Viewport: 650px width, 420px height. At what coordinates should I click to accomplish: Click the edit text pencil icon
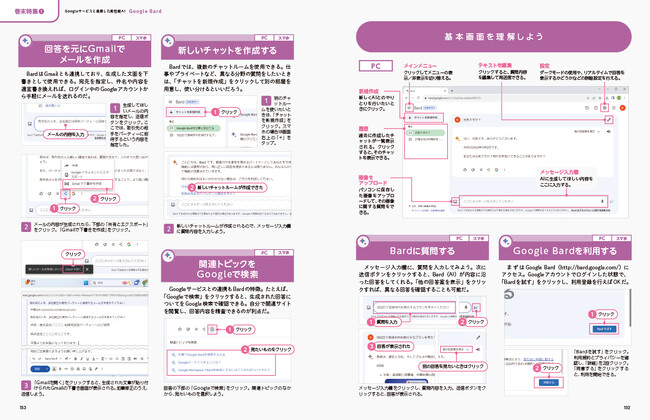(602, 119)
